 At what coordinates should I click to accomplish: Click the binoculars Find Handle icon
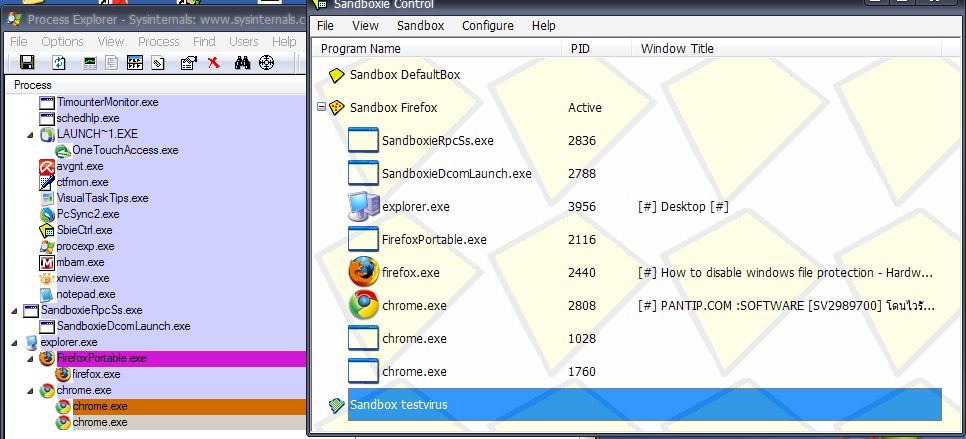[x=242, y=62]
